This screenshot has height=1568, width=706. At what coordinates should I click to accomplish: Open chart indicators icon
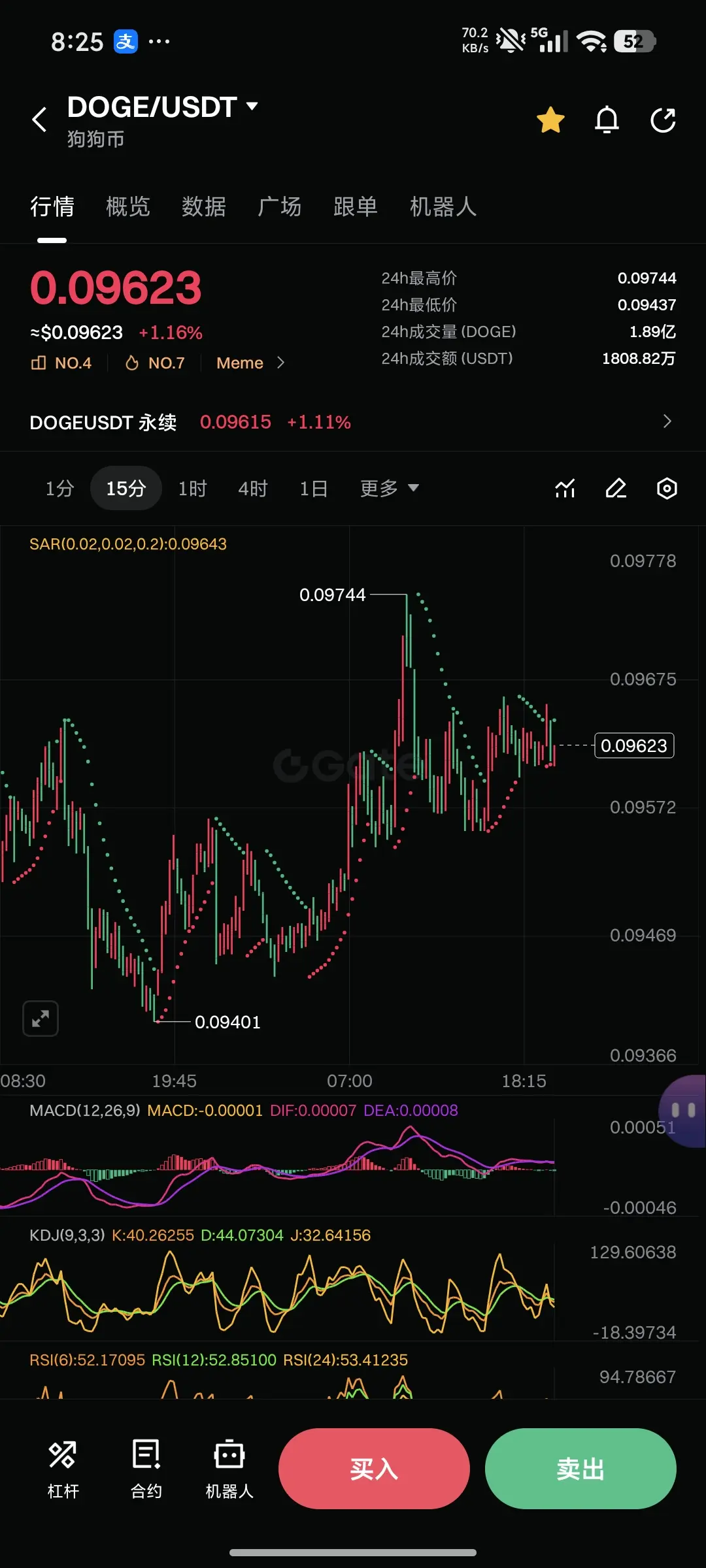tap(565, 489)
